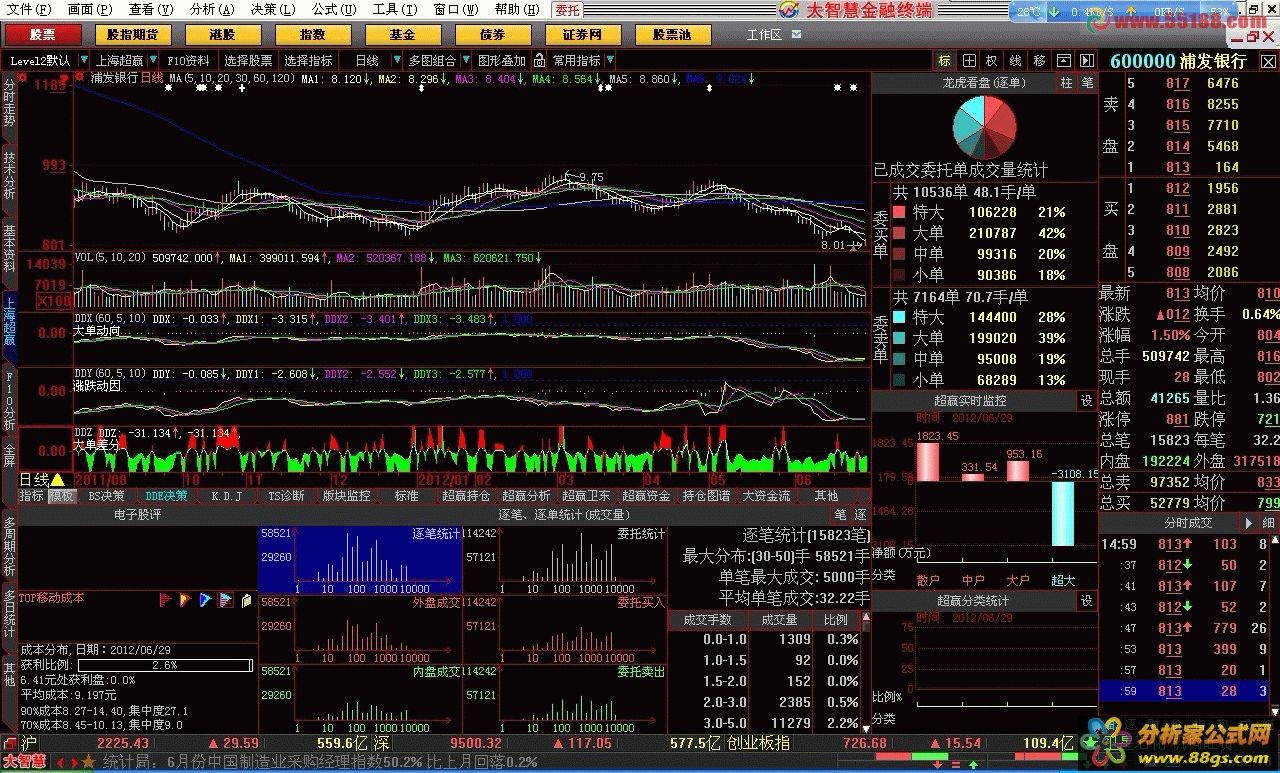This screenshot has width=1280, height=773.
Task: Click the blue flag icon in TOP移动成本
Action: click(206, 600)
